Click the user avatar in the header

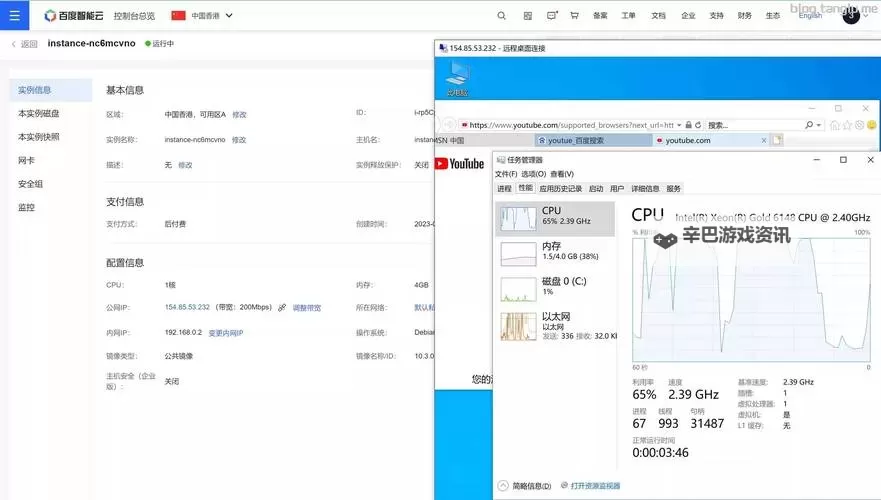(851, 16)
